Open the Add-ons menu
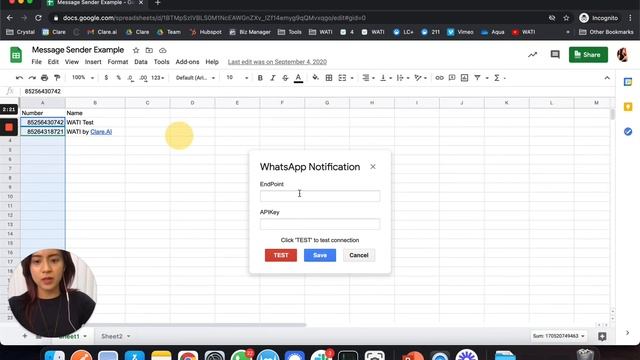 (187, 62)
